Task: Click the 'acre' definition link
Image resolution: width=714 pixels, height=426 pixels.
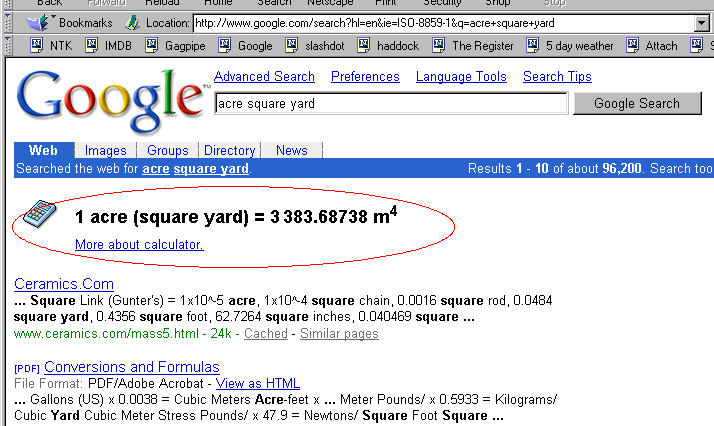Action: [x=156, y=168]
